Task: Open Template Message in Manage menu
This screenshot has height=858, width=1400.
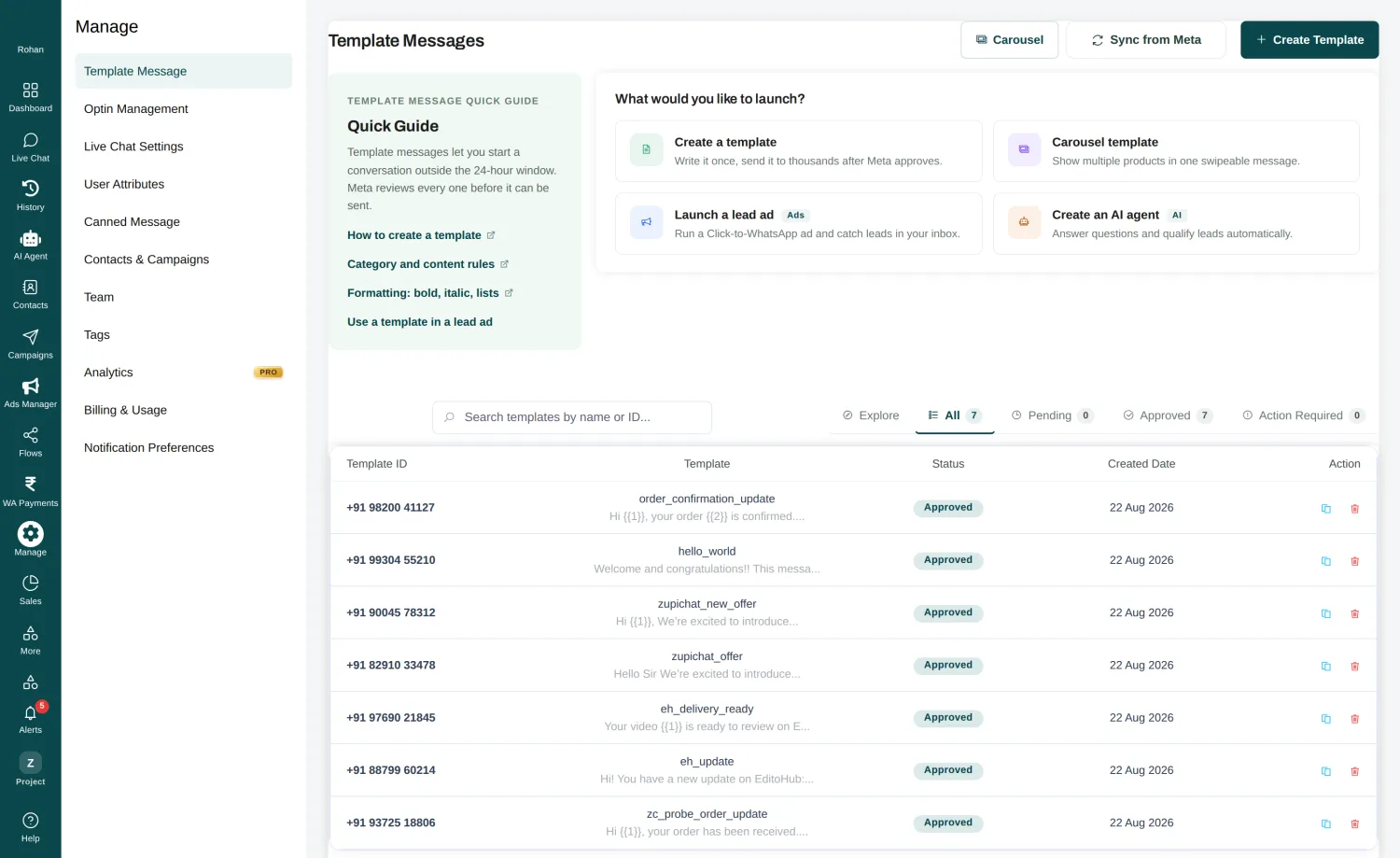Action: point(183,71)
